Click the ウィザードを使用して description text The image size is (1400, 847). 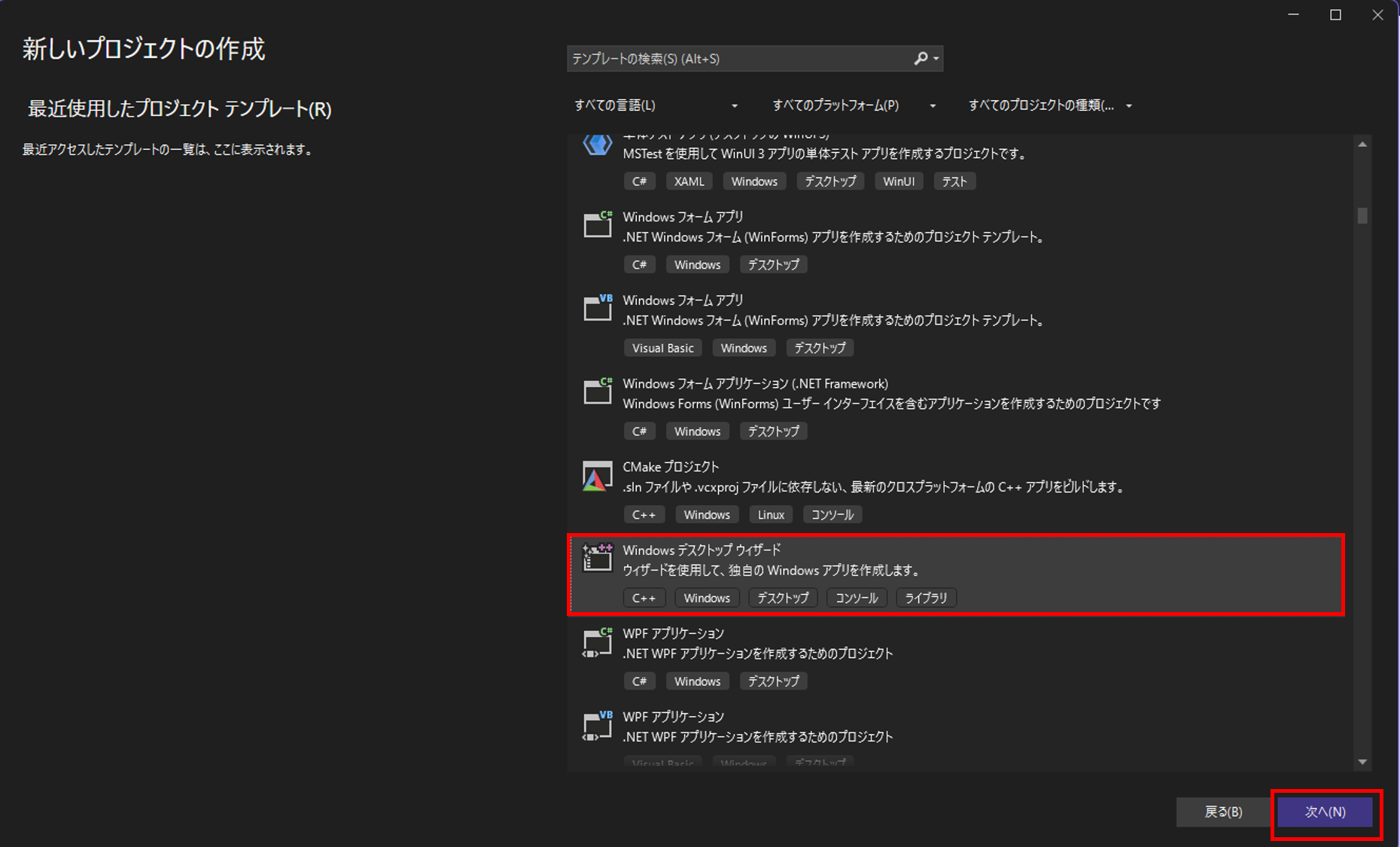click(x=772, y=571)
